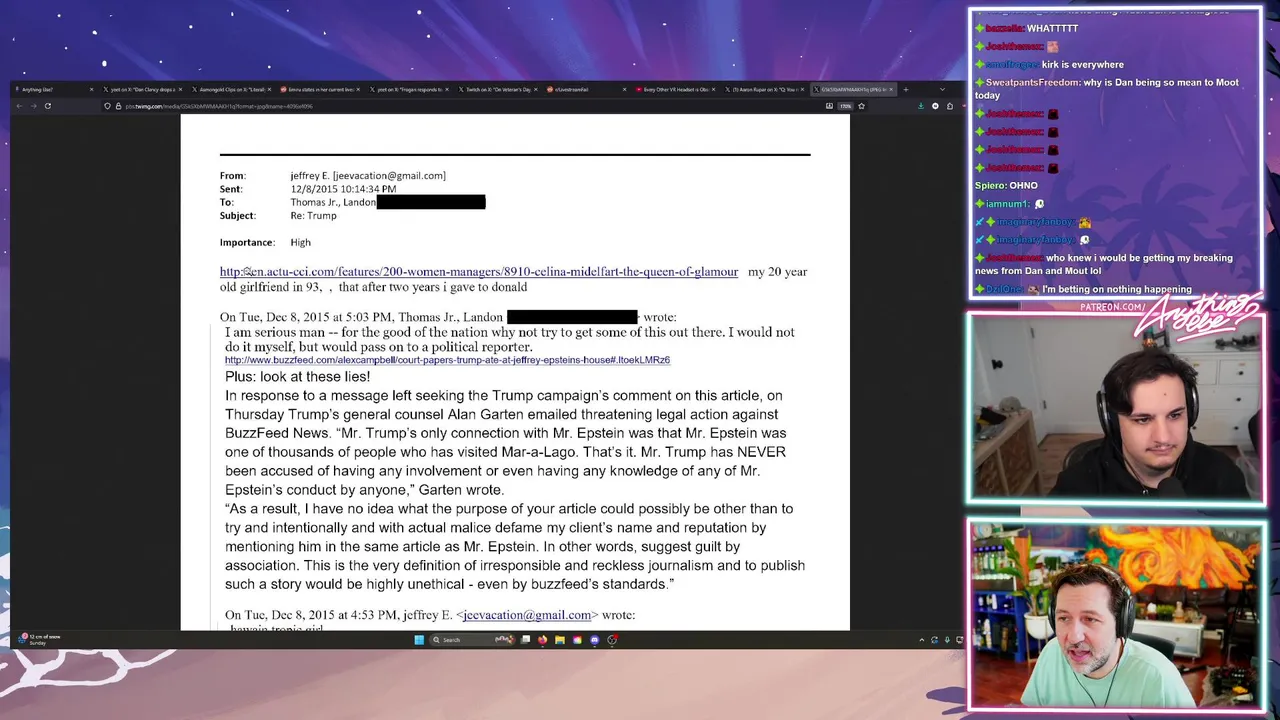Close the 'Anything Else?' tab
The image size is (1280, 720).
point(91,89)
